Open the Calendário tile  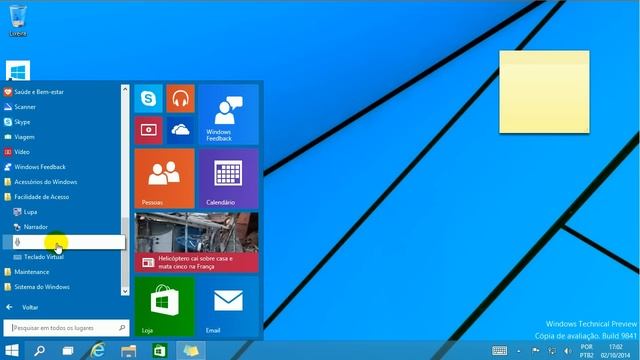tap(229, 178)
